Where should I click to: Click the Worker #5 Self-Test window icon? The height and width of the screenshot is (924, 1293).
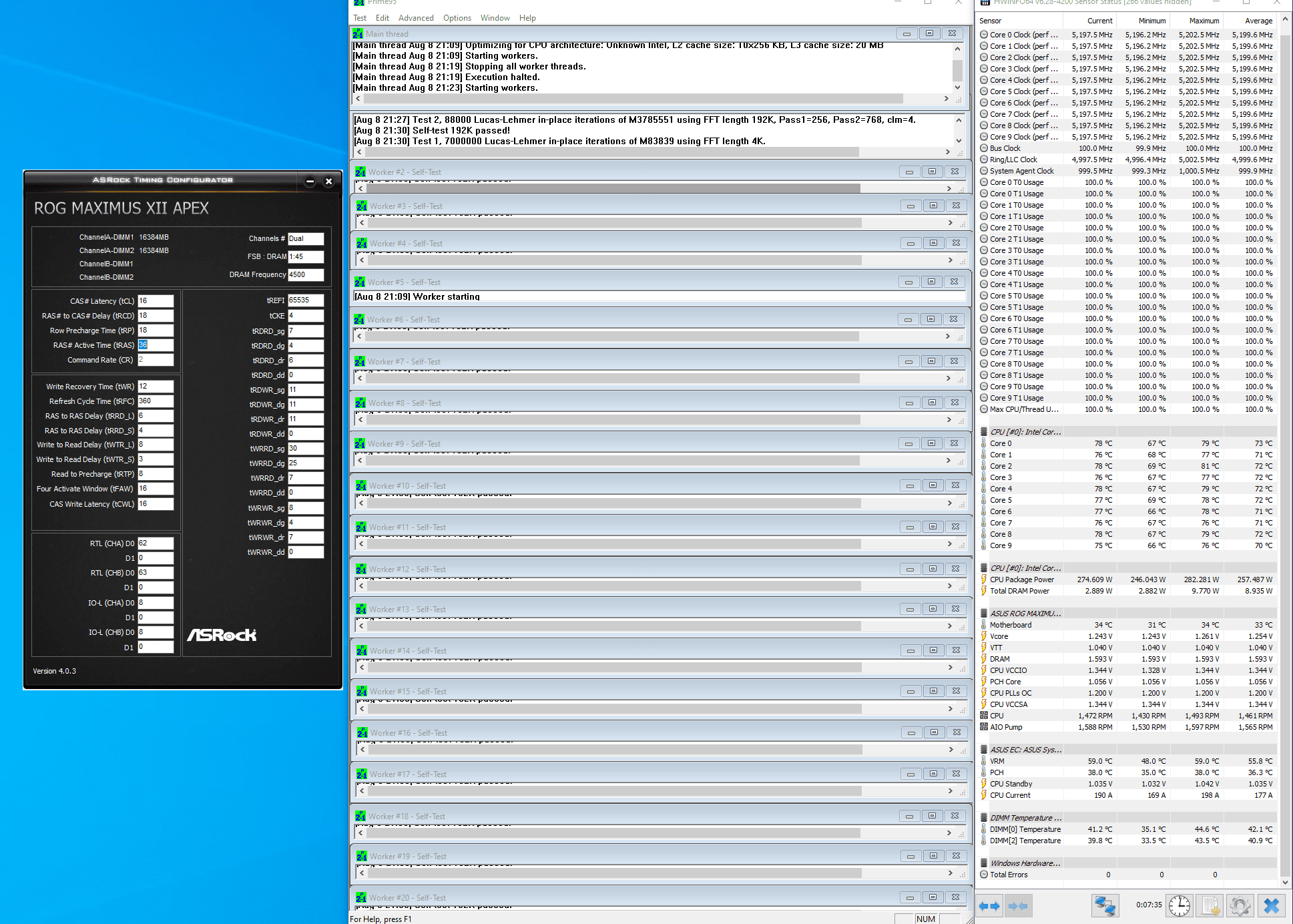point(360,282)
